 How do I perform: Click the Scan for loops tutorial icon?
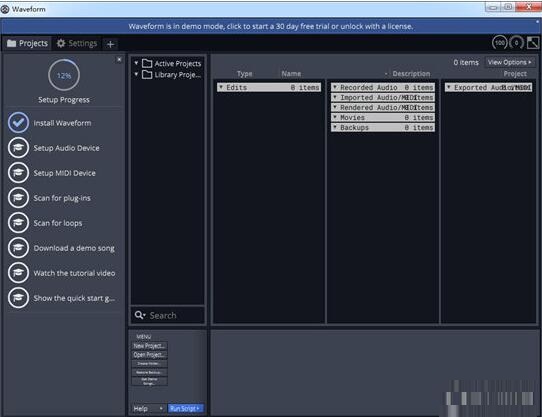(x=18, y=223)
